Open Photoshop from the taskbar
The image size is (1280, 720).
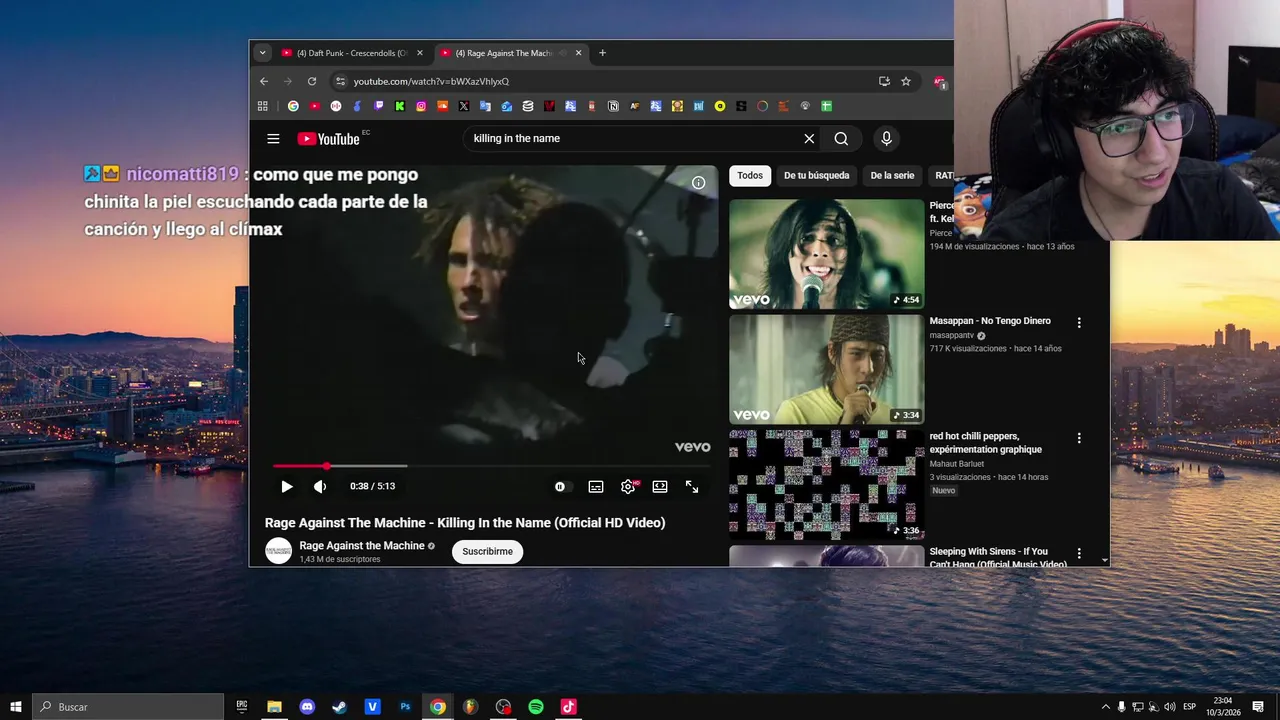click(x=405, y=707)
